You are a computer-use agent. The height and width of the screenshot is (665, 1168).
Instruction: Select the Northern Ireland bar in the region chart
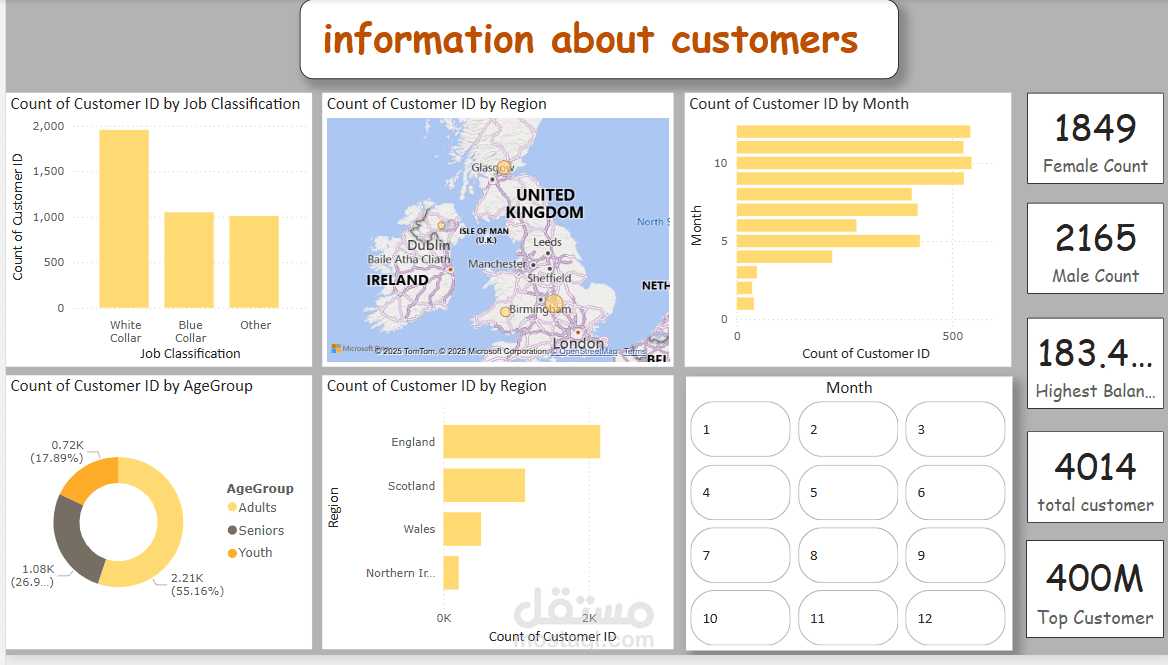(452, 572)
